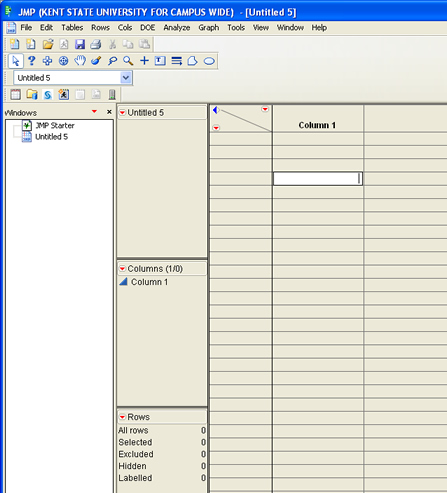Image resolution: width=447 pixels, height=493 pixels.
Task: Open the Tables menu
Action: click(72, 28)
